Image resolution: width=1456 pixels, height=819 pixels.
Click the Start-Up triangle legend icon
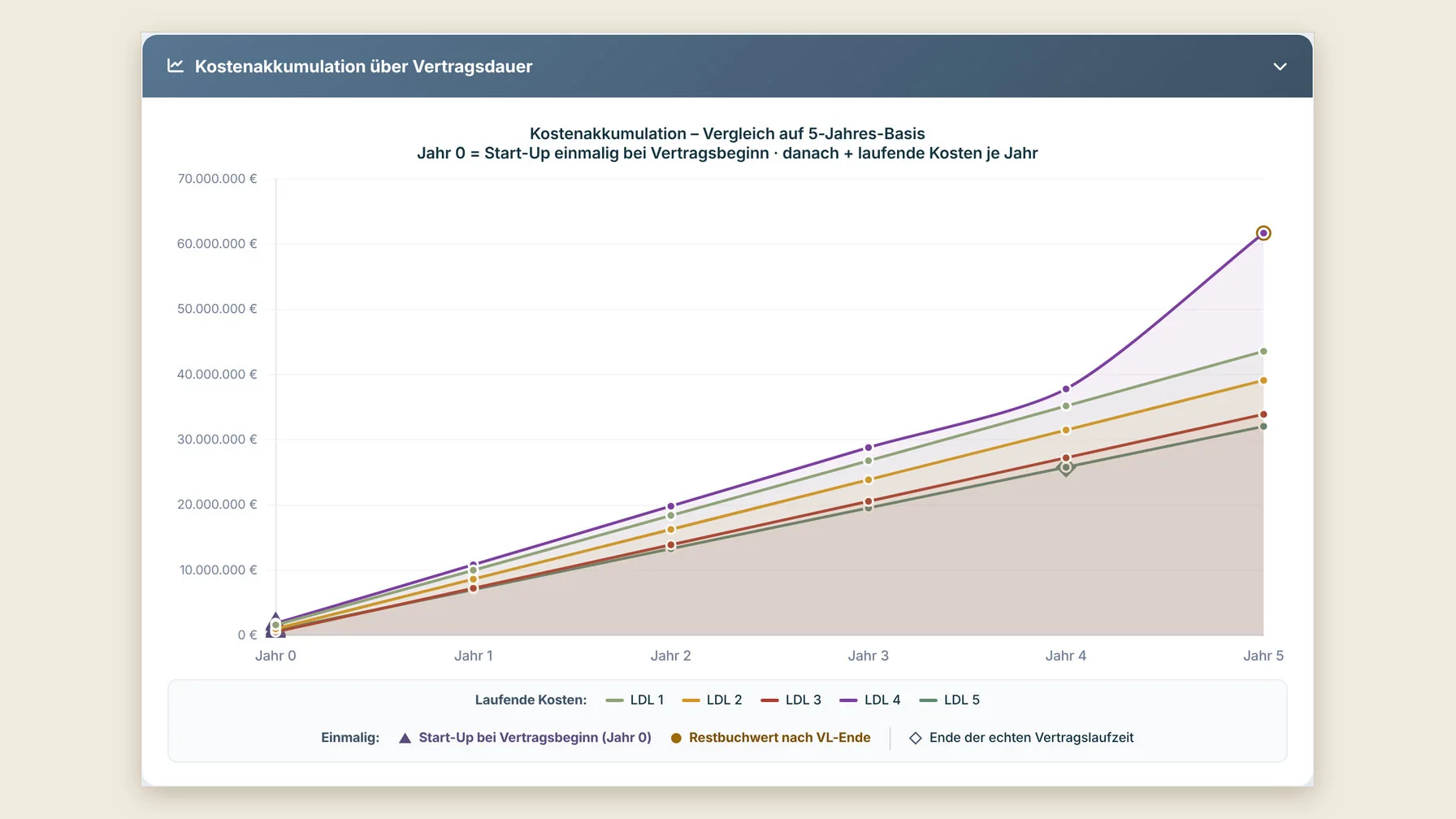(405, 738)
